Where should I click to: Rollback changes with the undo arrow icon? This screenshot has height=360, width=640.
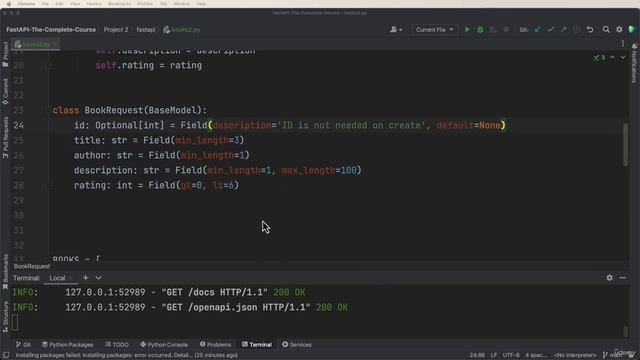click(x=590, y=29)
